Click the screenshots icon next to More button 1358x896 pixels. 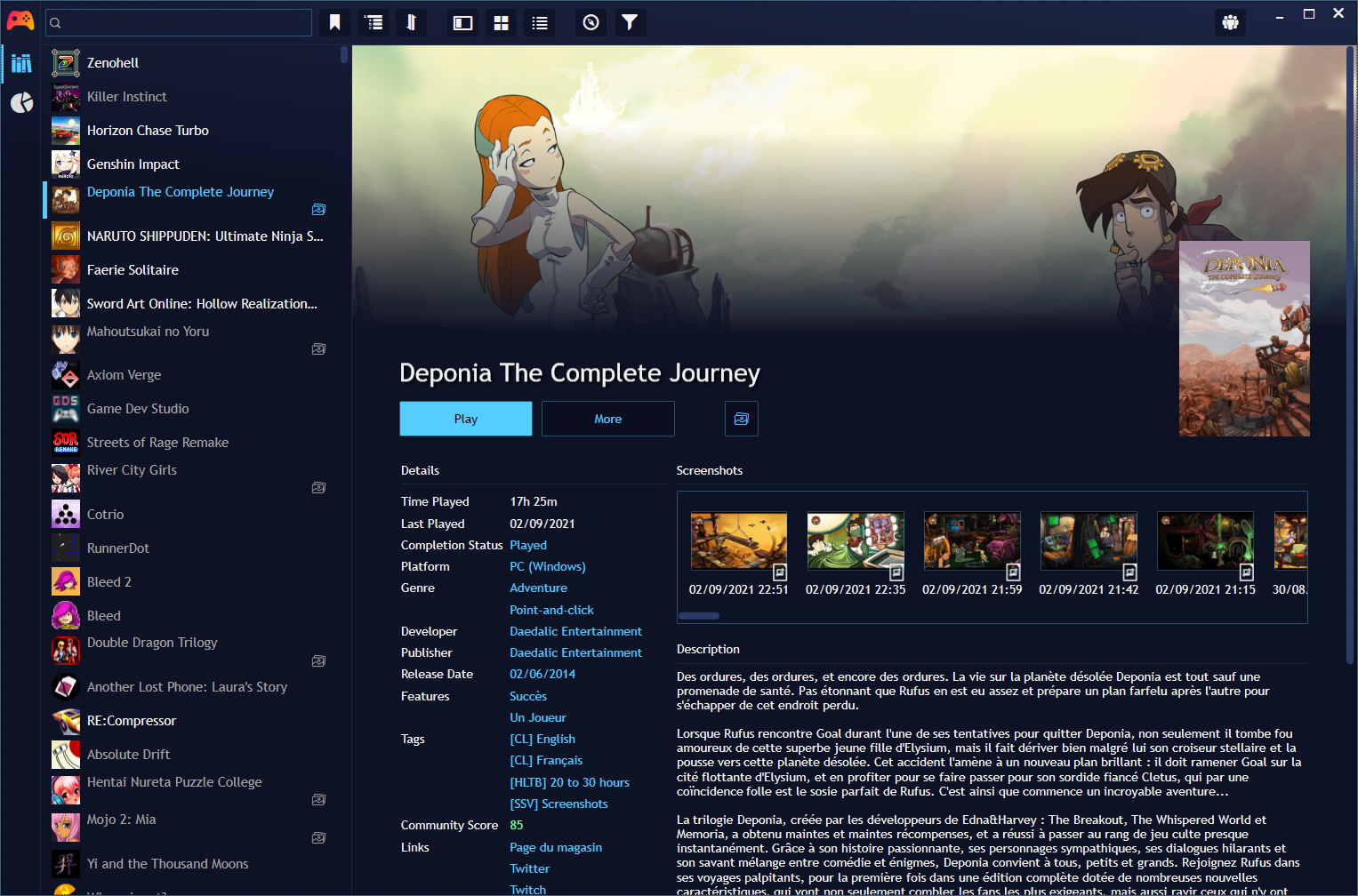[x=742, y=419]
